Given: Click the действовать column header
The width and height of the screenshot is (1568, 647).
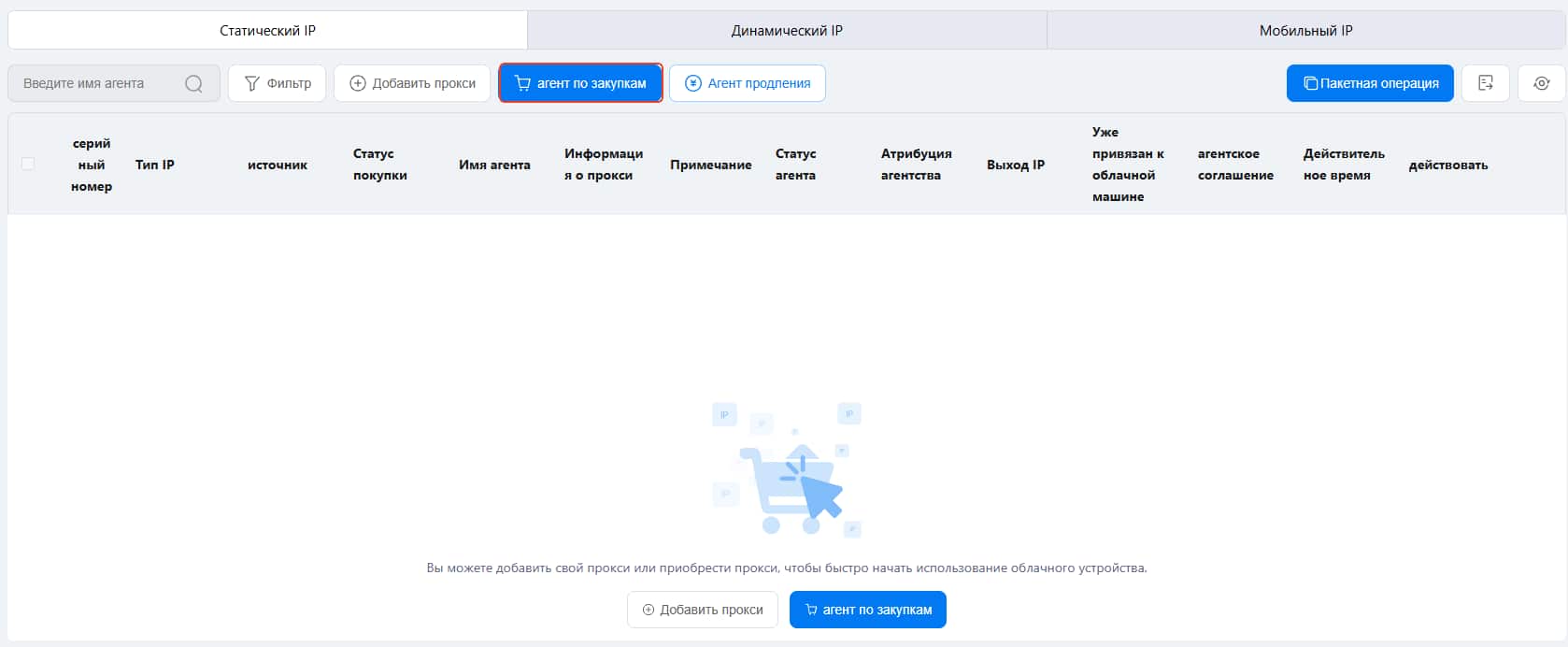Looking at the screenshot, I should point(1447,165).
